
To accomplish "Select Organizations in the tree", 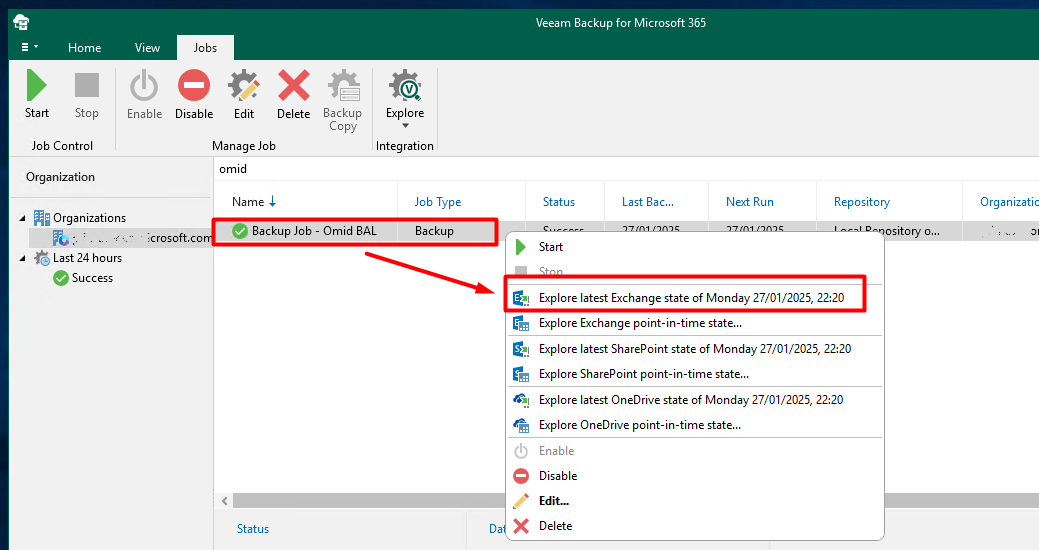I will [89, 218].
